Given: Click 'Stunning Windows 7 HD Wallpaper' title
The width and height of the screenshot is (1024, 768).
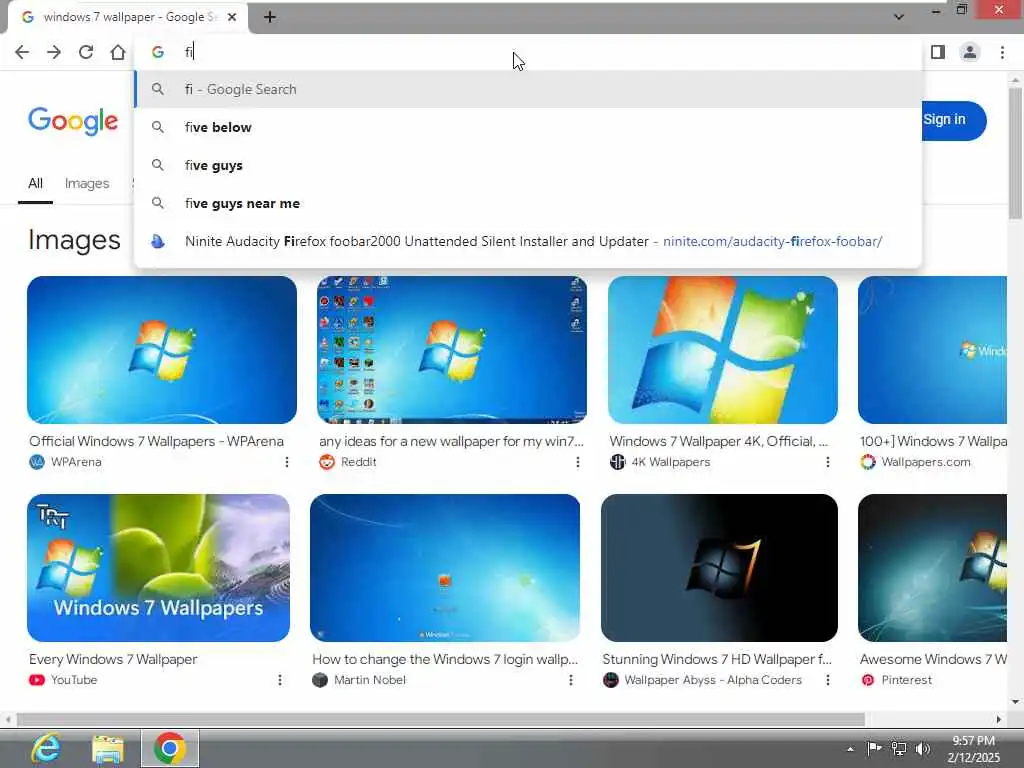Looking at the screenshot, I should (717, 659).
